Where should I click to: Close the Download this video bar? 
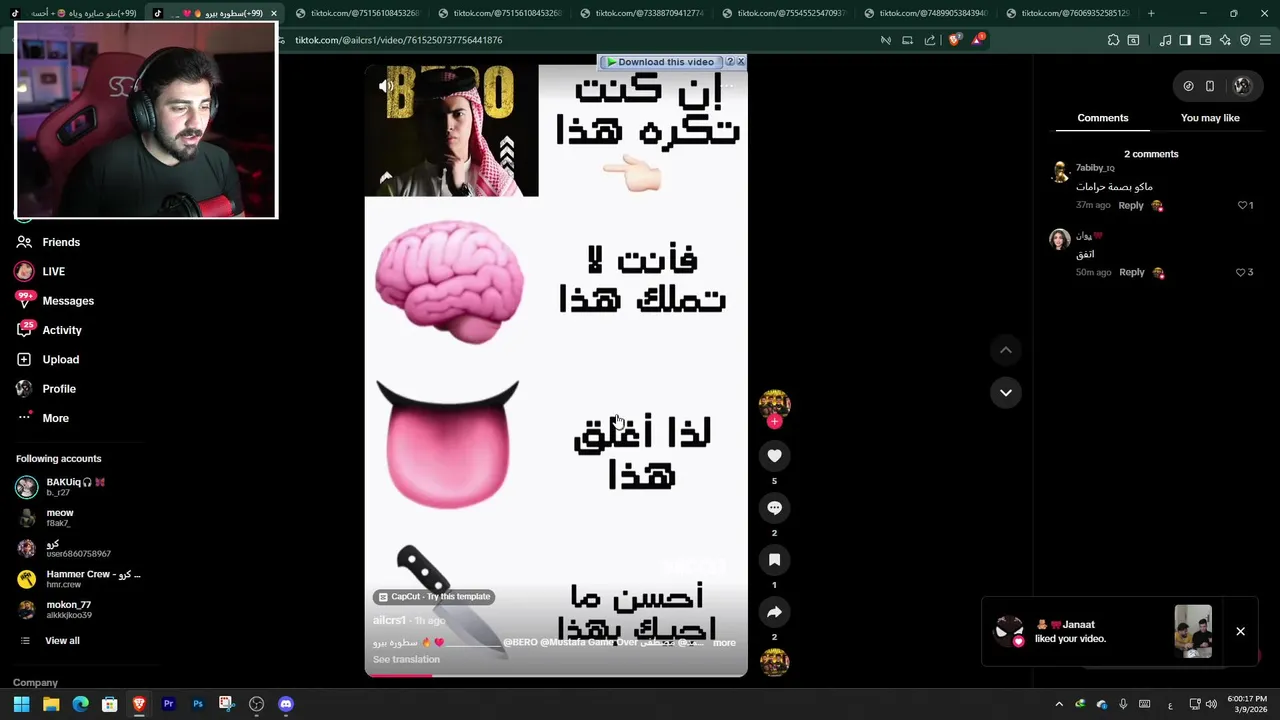coord(741,62)
